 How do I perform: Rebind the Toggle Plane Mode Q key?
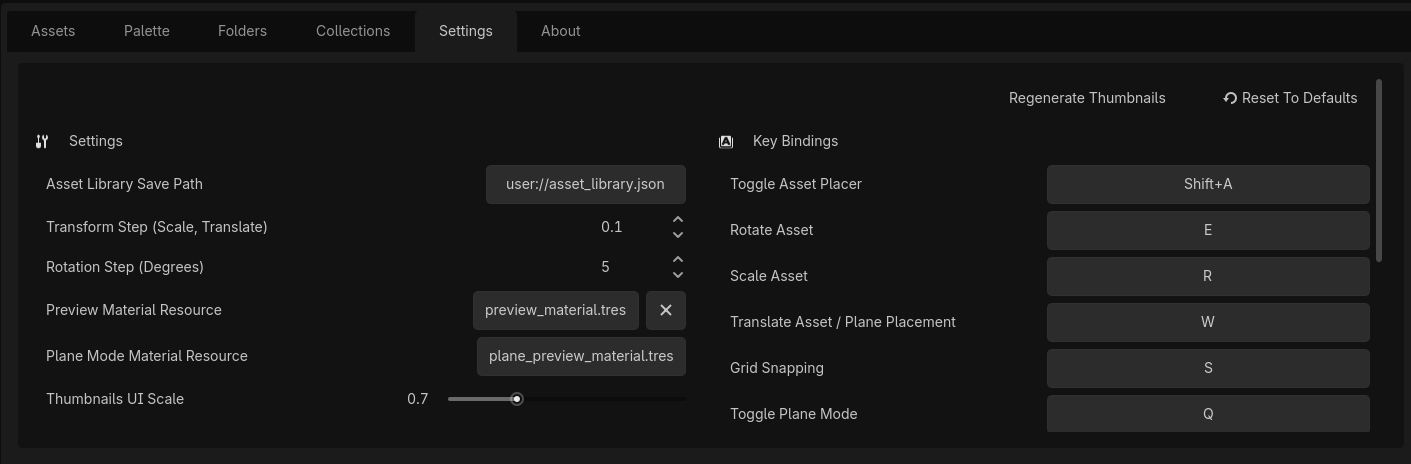pos(1208,414)
